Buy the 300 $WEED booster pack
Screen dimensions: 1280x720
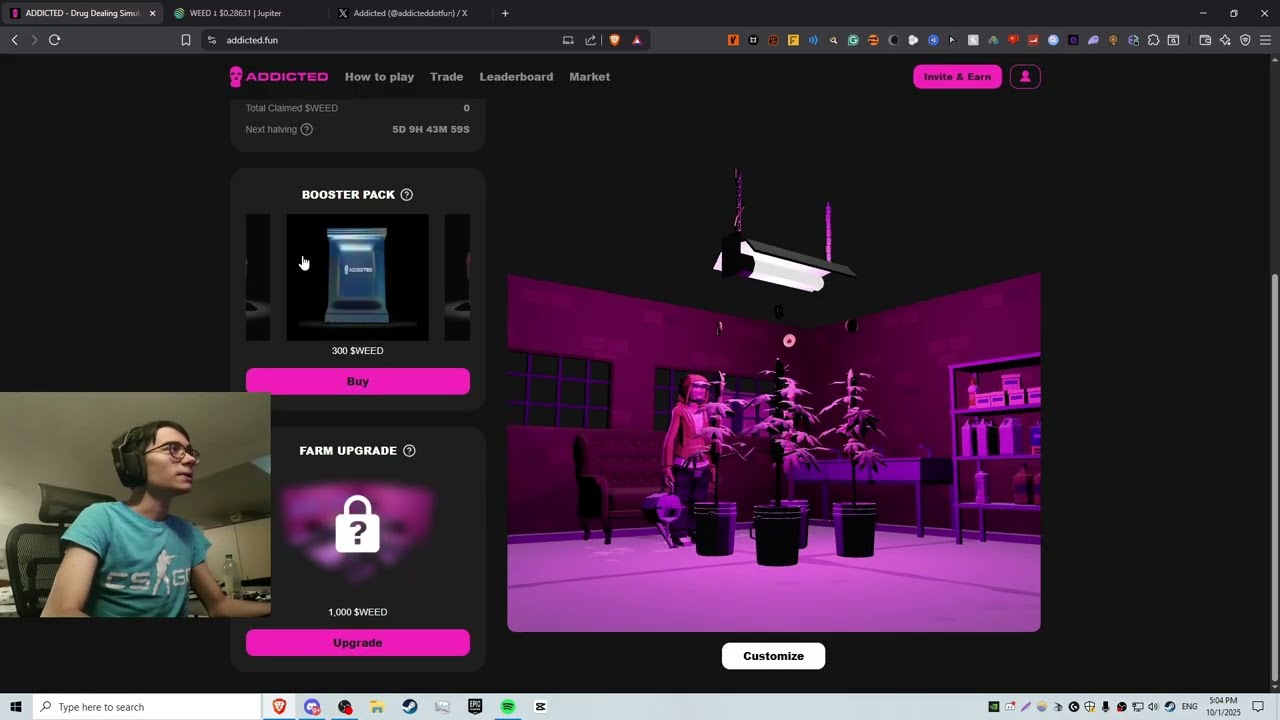tap(357, 381)
